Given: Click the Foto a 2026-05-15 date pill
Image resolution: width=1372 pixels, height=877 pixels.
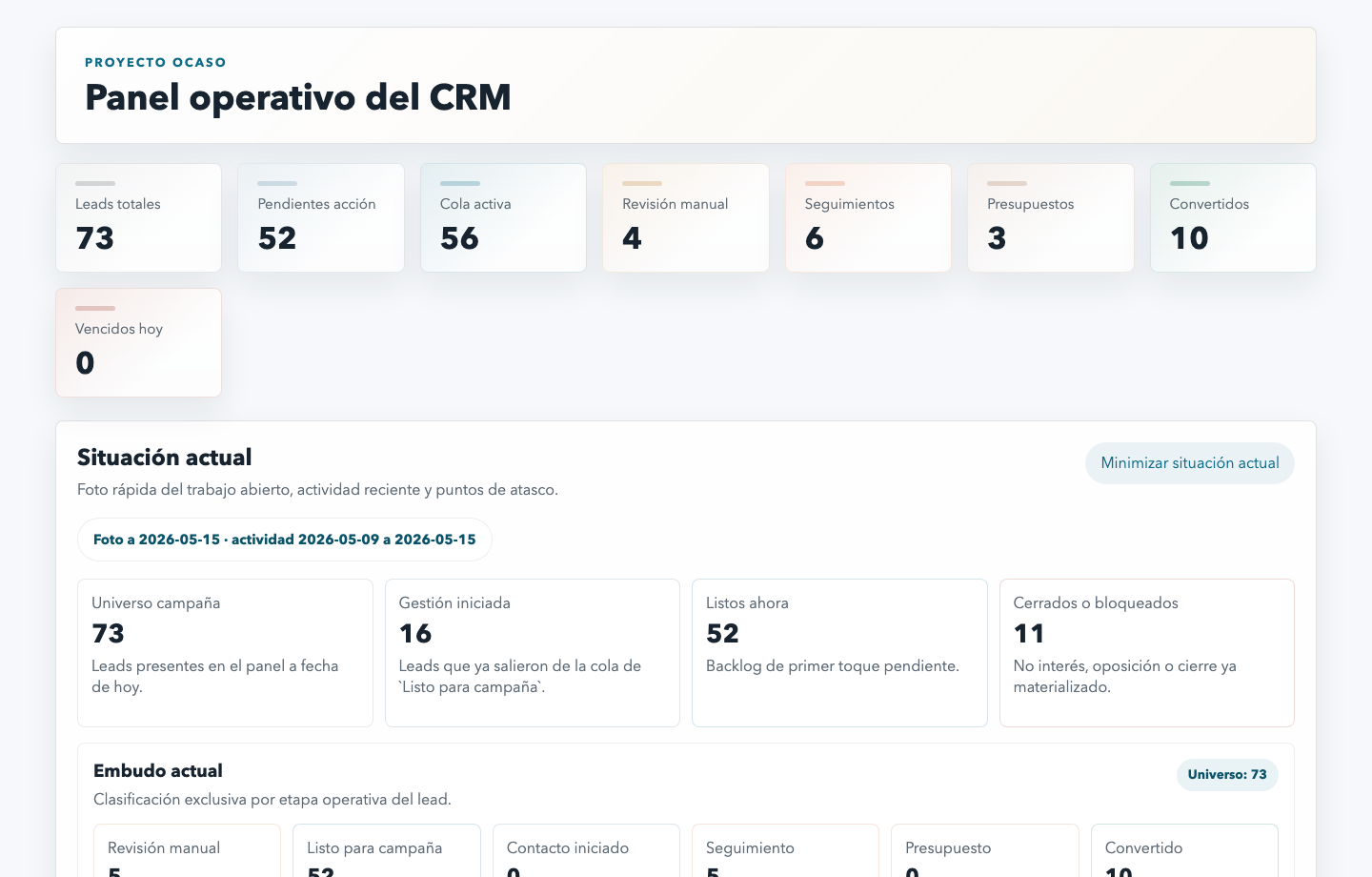Looking at the screenshot, I should pos(285,540).
